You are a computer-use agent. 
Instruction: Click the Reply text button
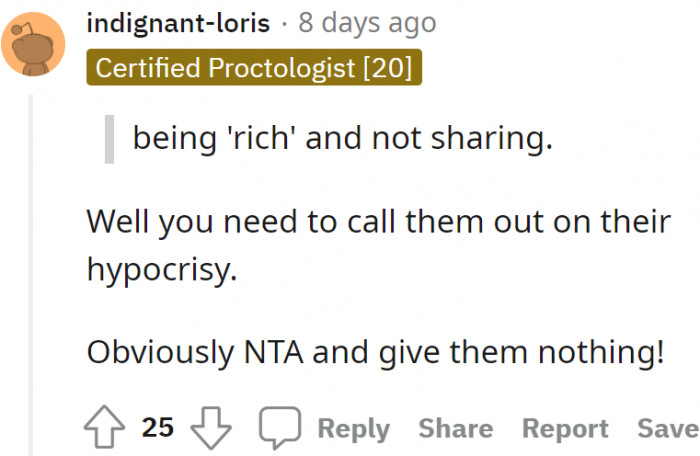tap(353, 428)
